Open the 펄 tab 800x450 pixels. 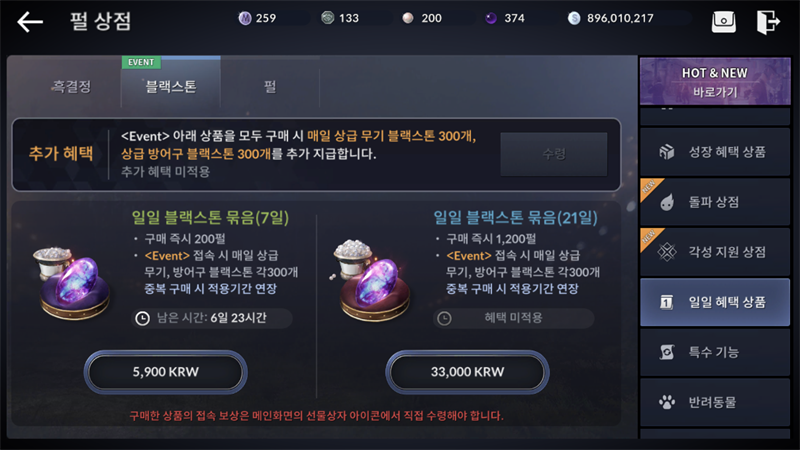[x=270, y=86]
